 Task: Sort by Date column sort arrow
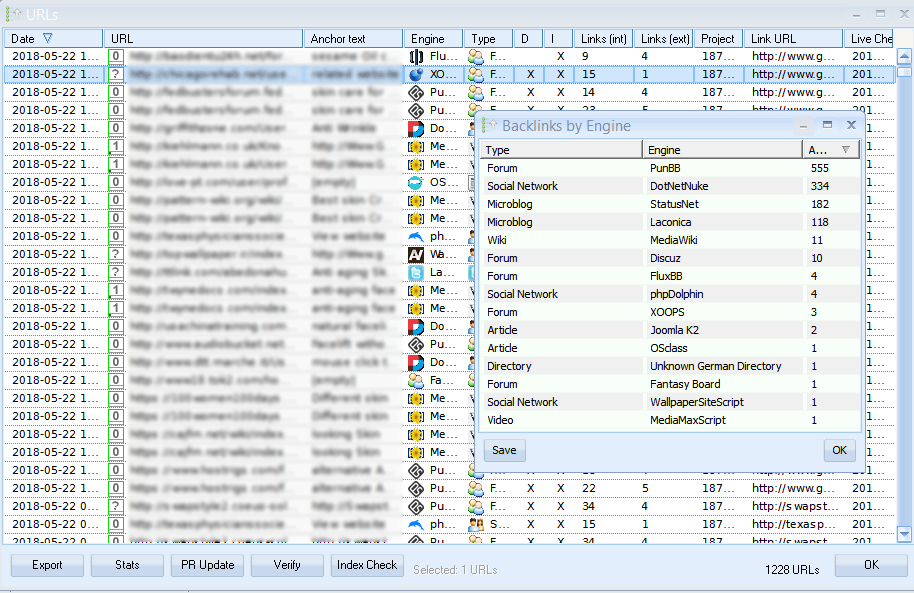47,39
